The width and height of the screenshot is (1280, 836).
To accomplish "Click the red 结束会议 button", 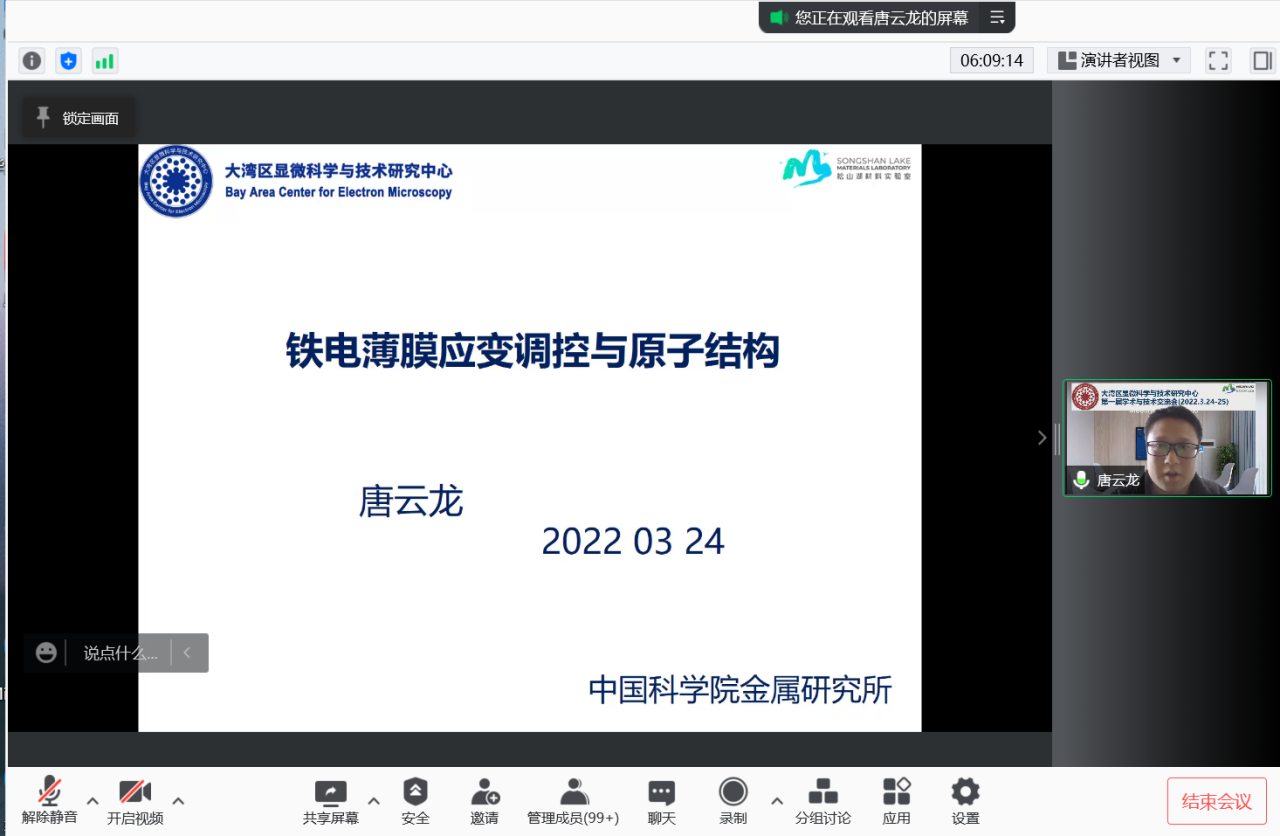I will (x=1216, y=801).
